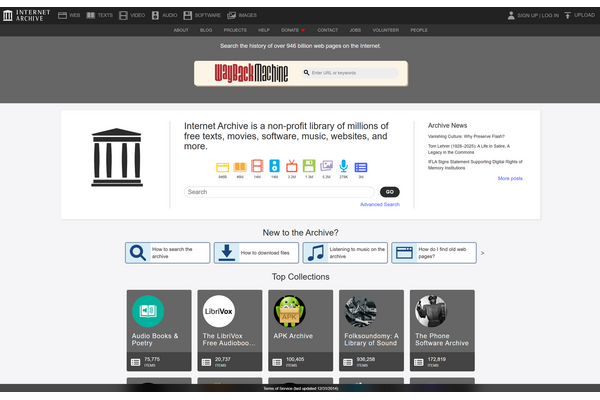Open the Advanced Search link
600x400 pixels.
pyautogui.click(x=380, y=204)
